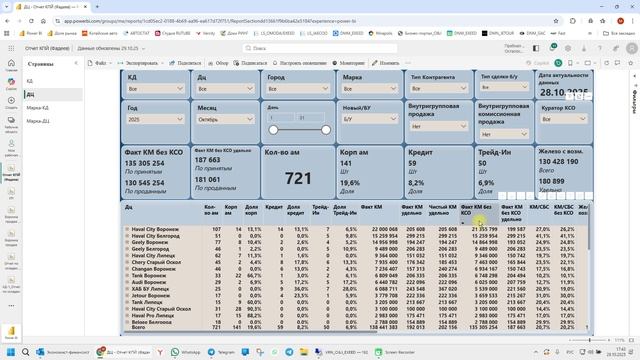Click the Set alert button

tap(299, 63)
